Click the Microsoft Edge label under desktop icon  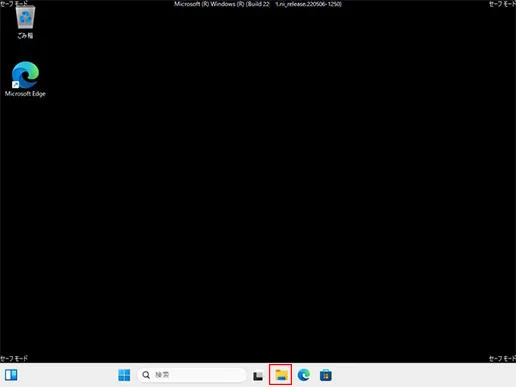tap(25, 94)
